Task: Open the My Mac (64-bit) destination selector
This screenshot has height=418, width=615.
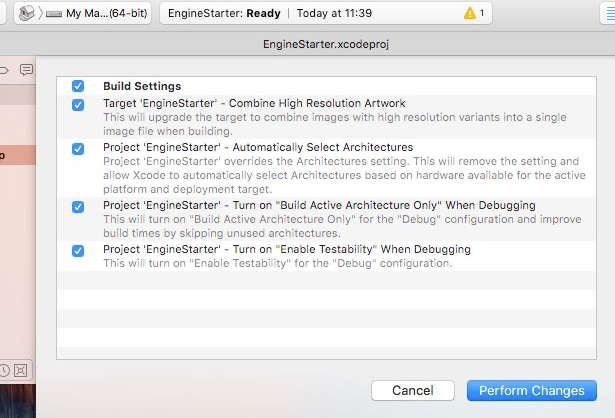Action: tap(100, 14)
